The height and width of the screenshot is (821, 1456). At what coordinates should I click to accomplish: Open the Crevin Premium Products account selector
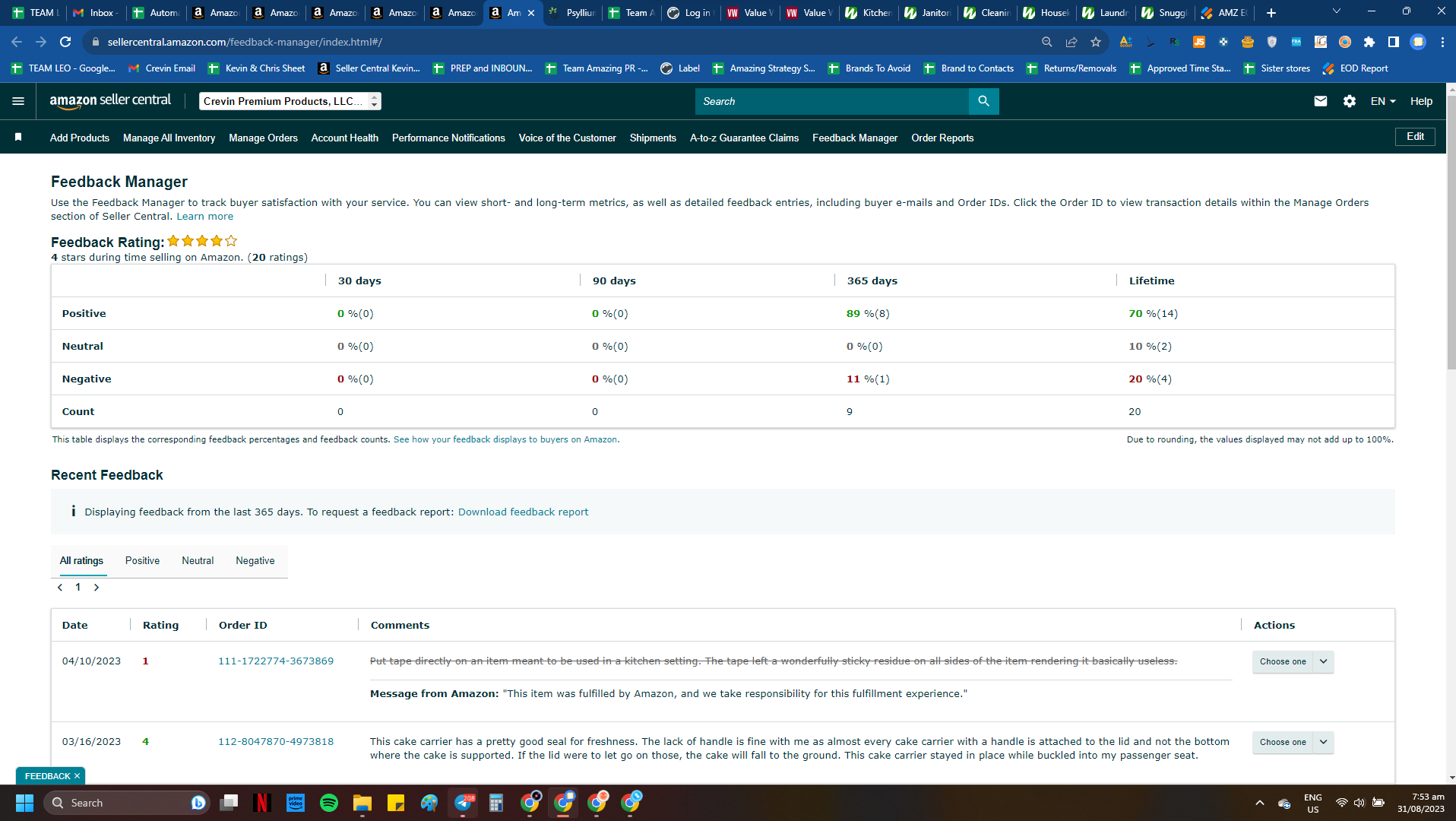click(290, 101)
